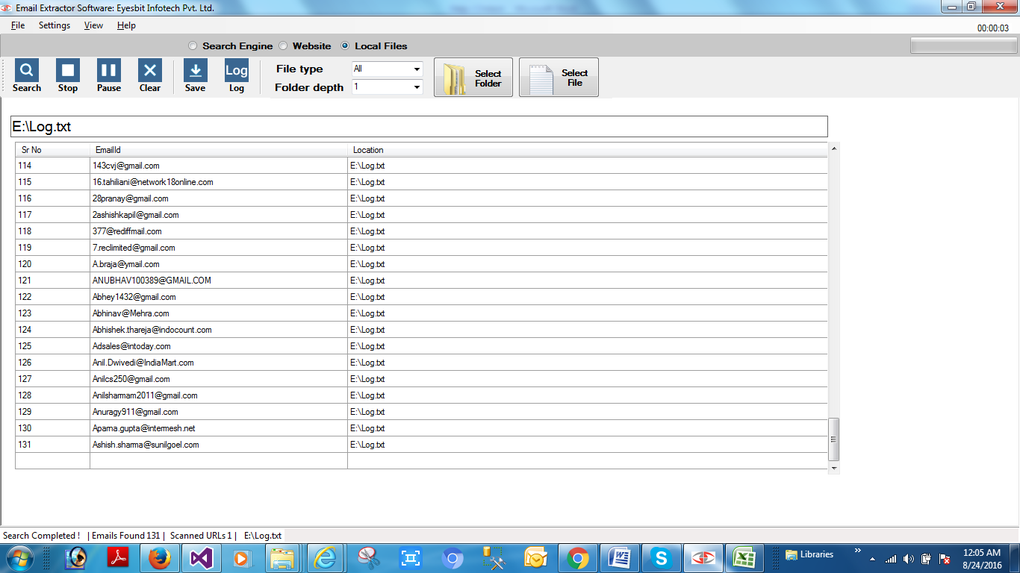Select row Abhey1432@gmail.com

[x=422, y=297]
